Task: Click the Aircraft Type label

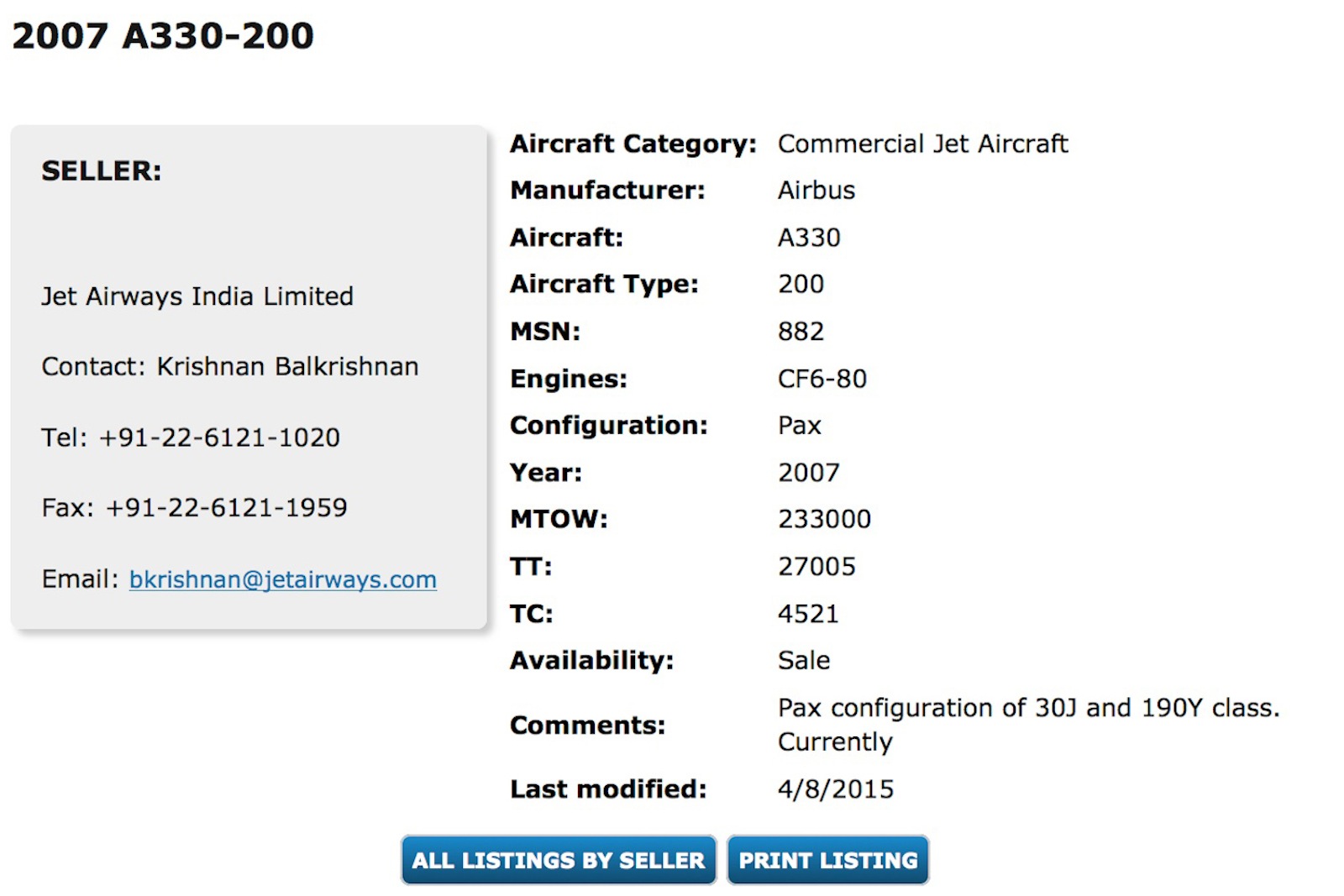Action: (x=604, y=285)
